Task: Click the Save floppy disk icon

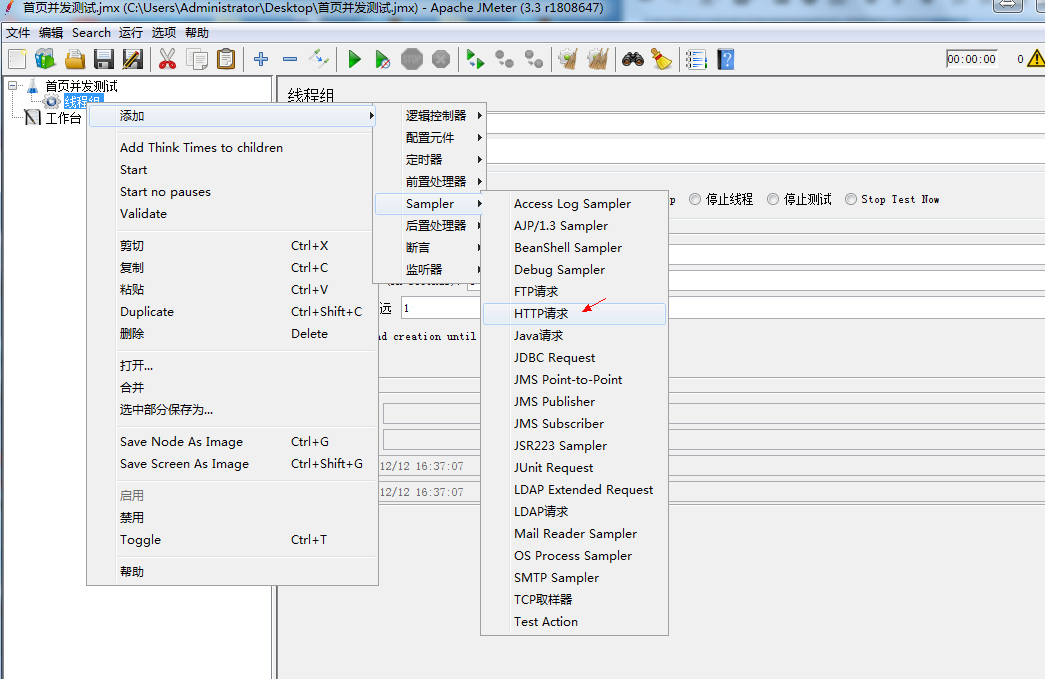Action: [104, 59]
